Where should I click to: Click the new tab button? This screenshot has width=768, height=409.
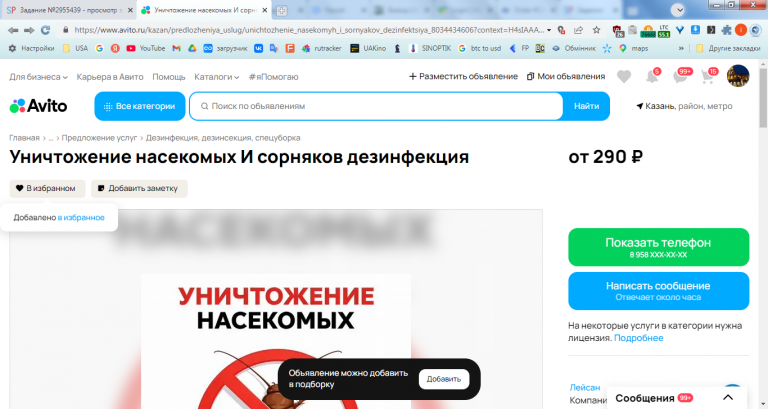point(281,10)
